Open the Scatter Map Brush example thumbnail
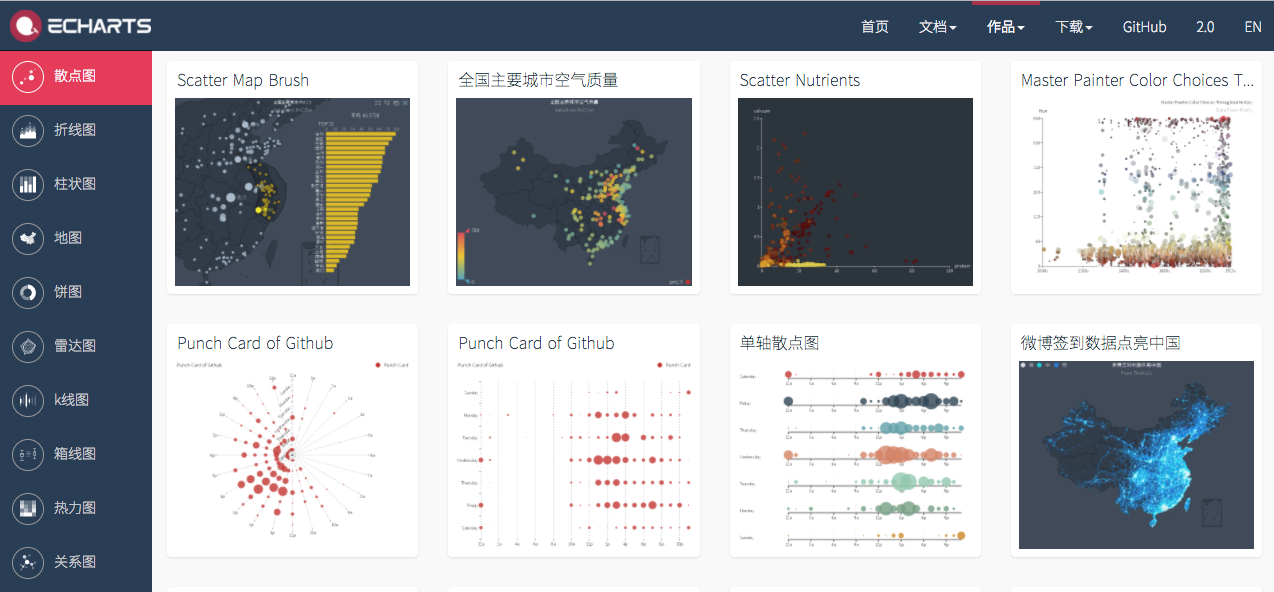Screen dimensions: 1274x592 point(292,192)
